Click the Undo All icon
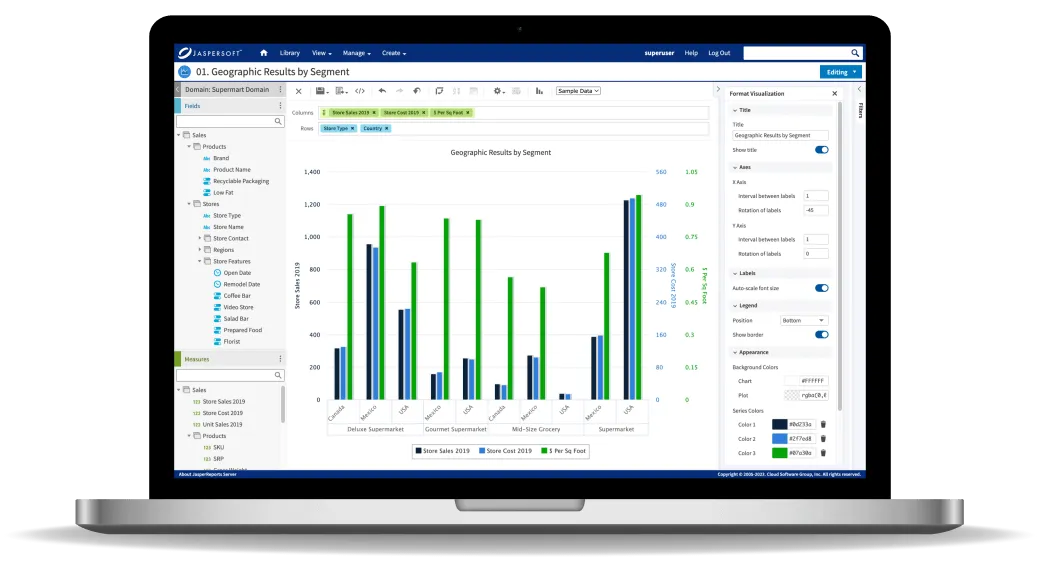 [x=417, y=91]
